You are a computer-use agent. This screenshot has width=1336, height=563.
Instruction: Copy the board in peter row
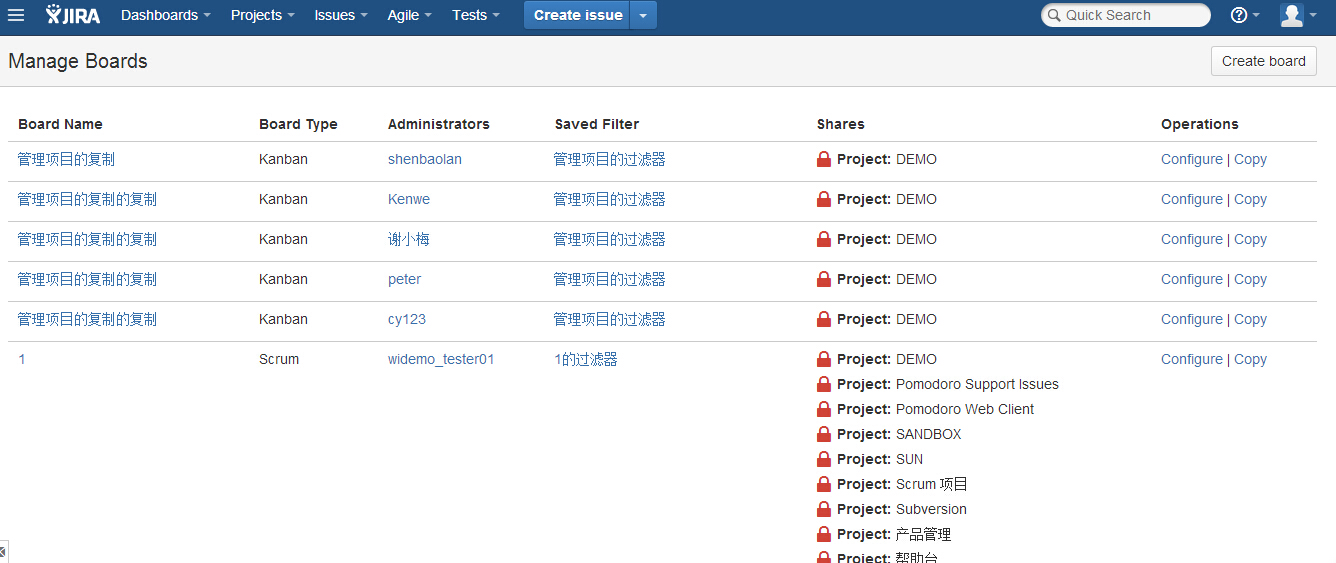pos(1250,279)
